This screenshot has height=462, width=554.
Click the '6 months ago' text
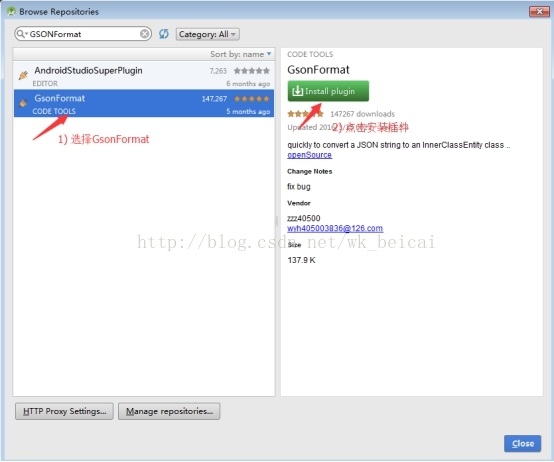tap(248, 84)
